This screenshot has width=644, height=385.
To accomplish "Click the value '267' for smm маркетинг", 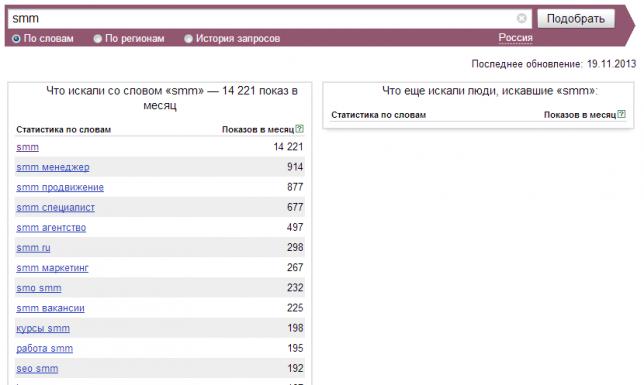I will (x=295, y=267).
